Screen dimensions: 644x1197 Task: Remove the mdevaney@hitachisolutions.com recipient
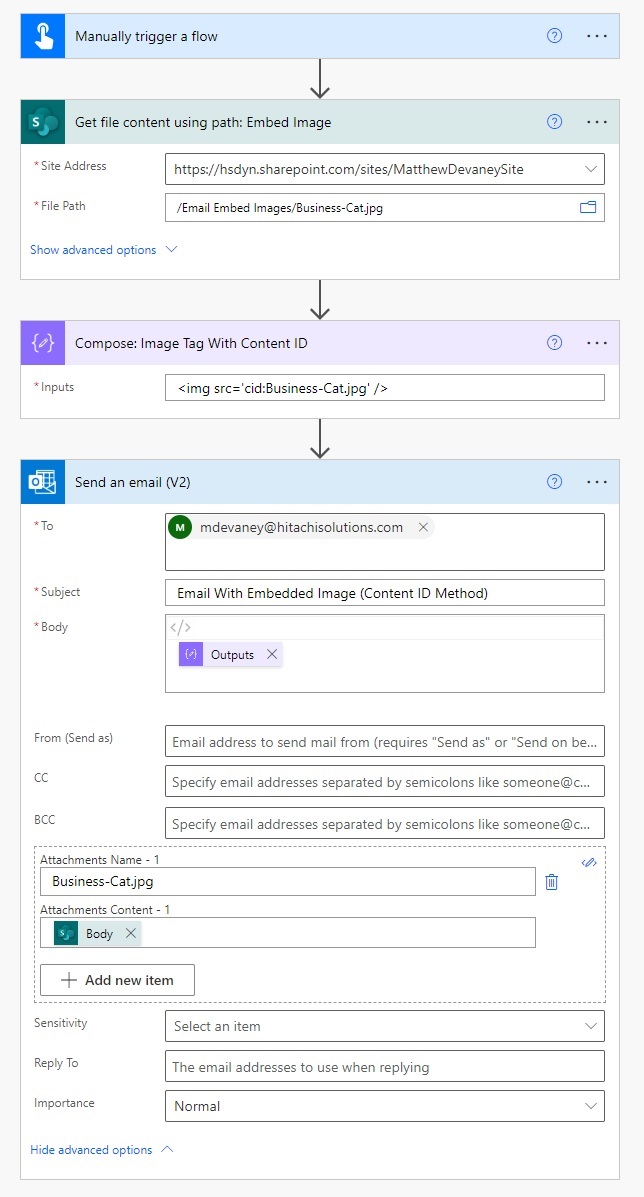click(423, 528)
